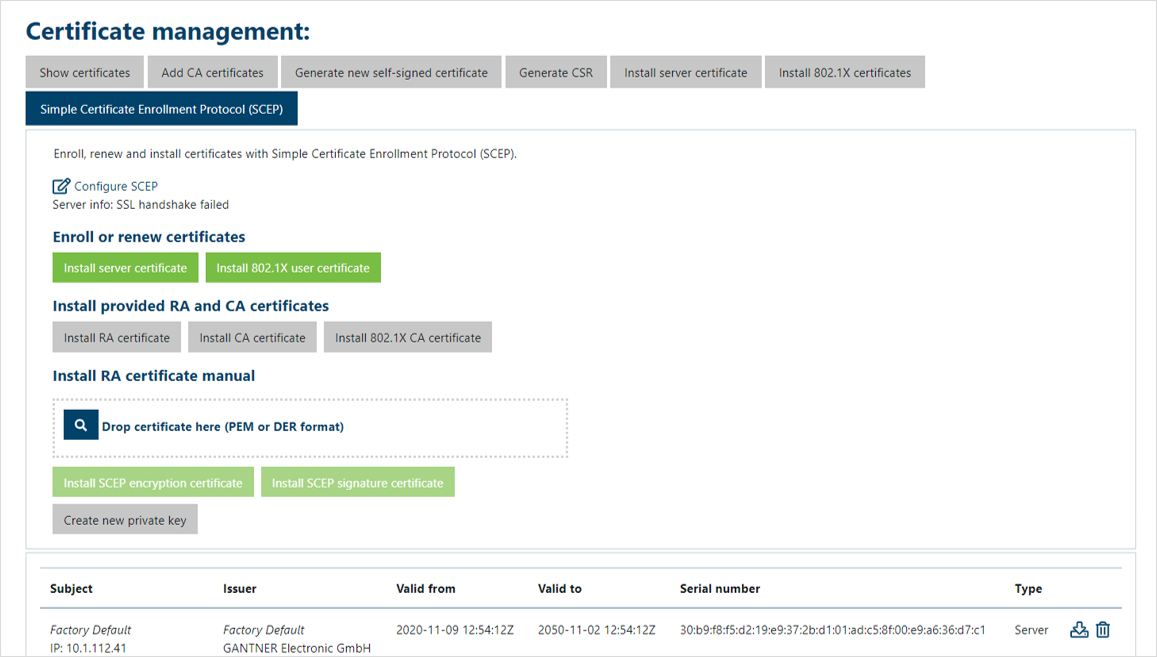Click Install 802.1X CA certificate button

[408, 337]
